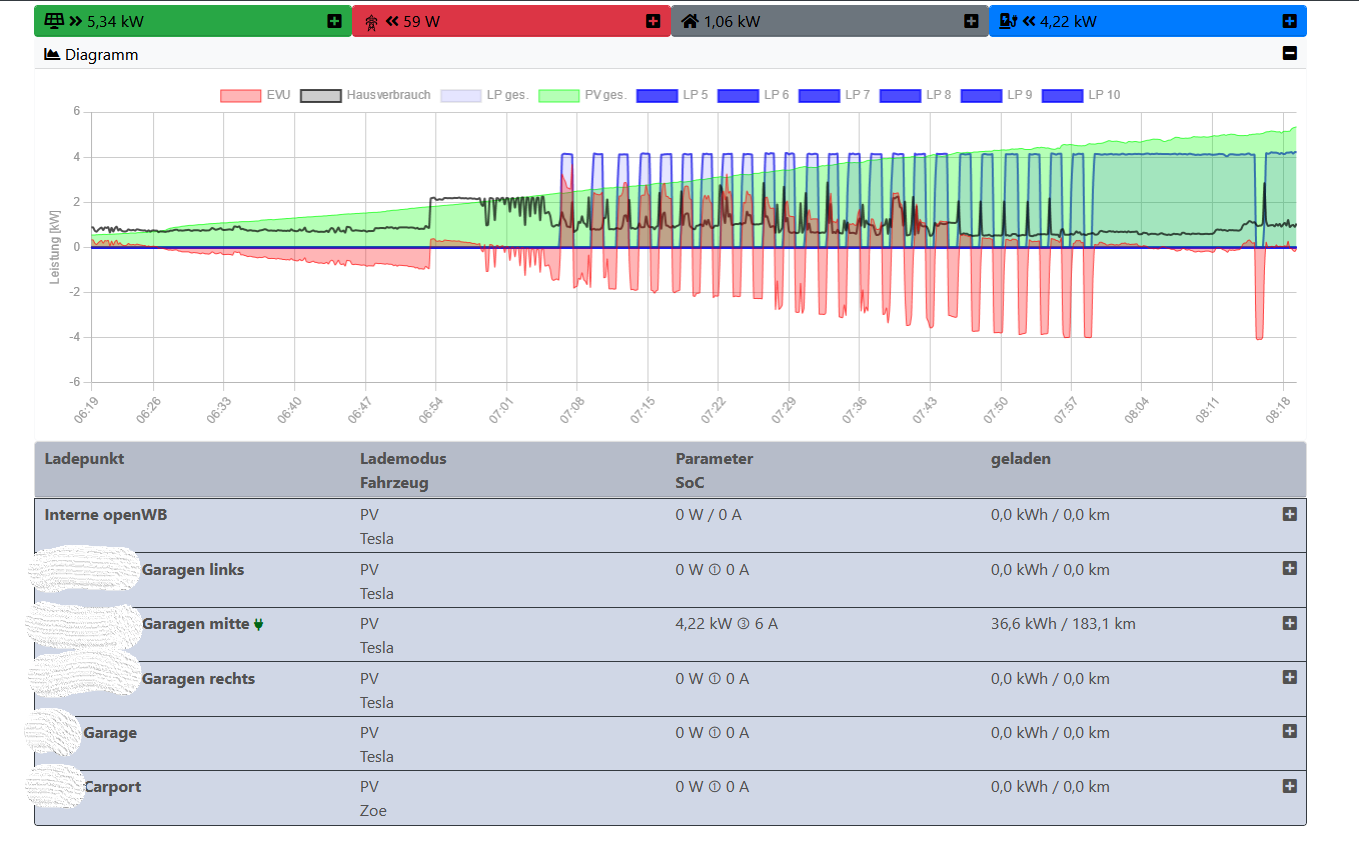
Task: Expand details for Carport row
Action: (1289, 786)
